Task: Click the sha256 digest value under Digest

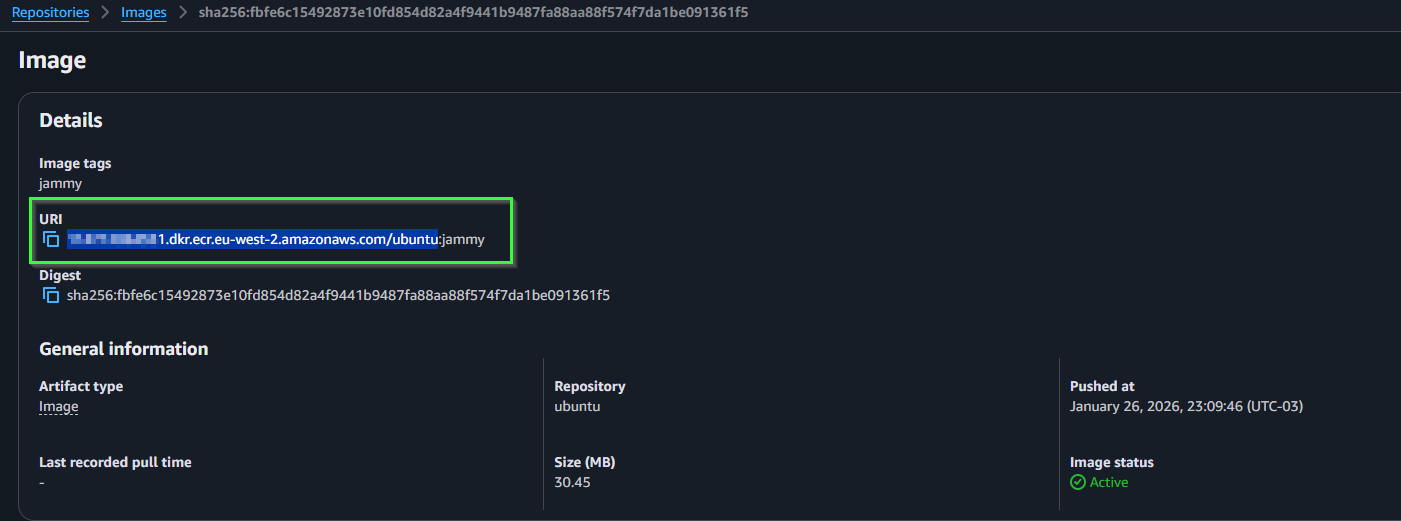Action: coord(338,296)
